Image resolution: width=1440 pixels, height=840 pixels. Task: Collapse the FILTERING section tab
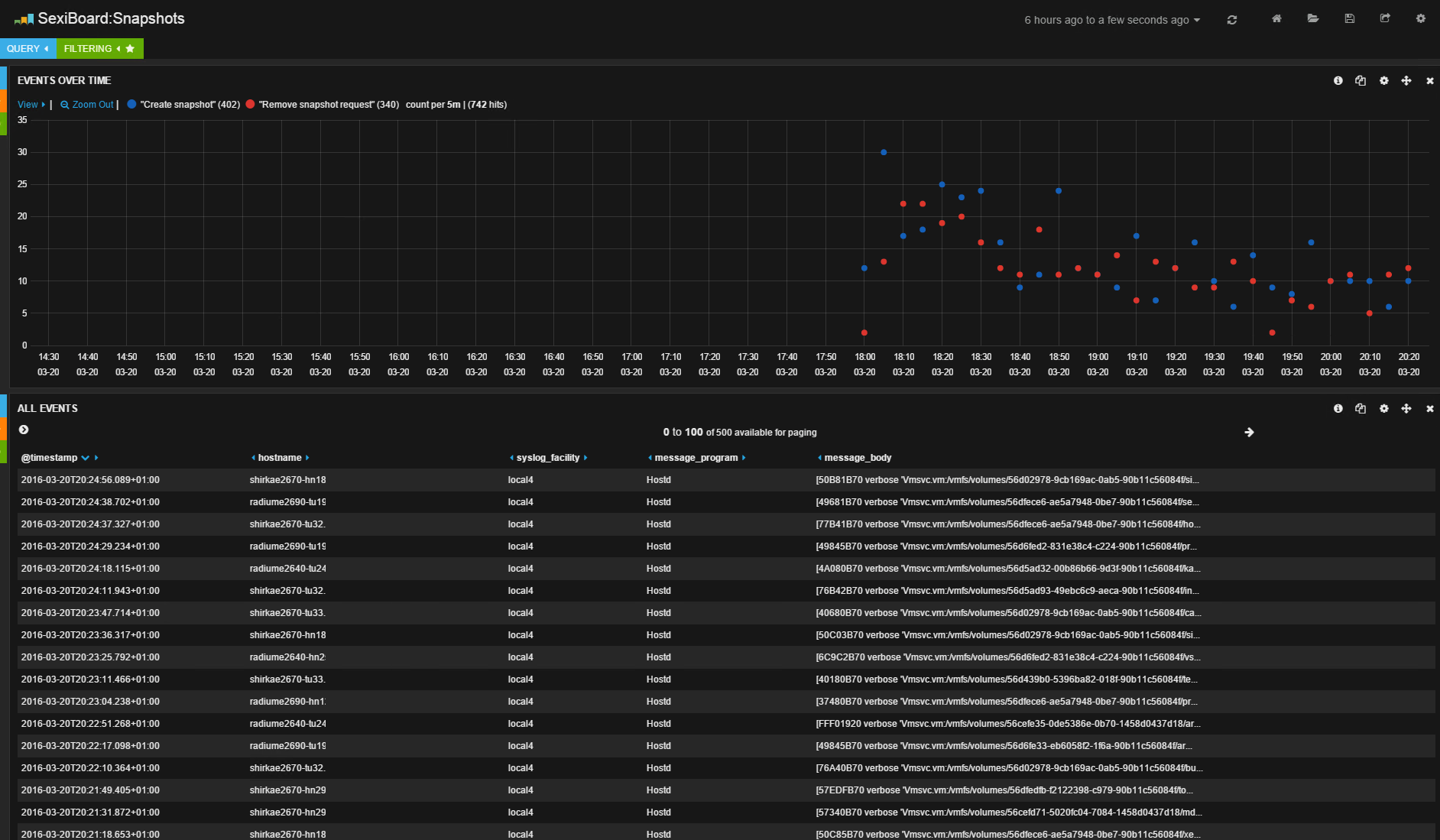point(100,48)
